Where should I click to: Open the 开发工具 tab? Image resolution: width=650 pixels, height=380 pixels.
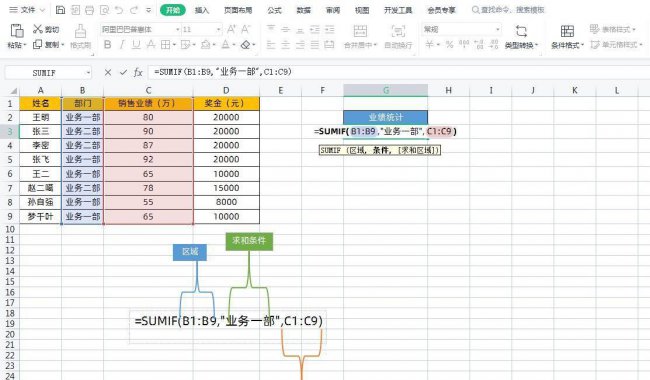(398, 10)
